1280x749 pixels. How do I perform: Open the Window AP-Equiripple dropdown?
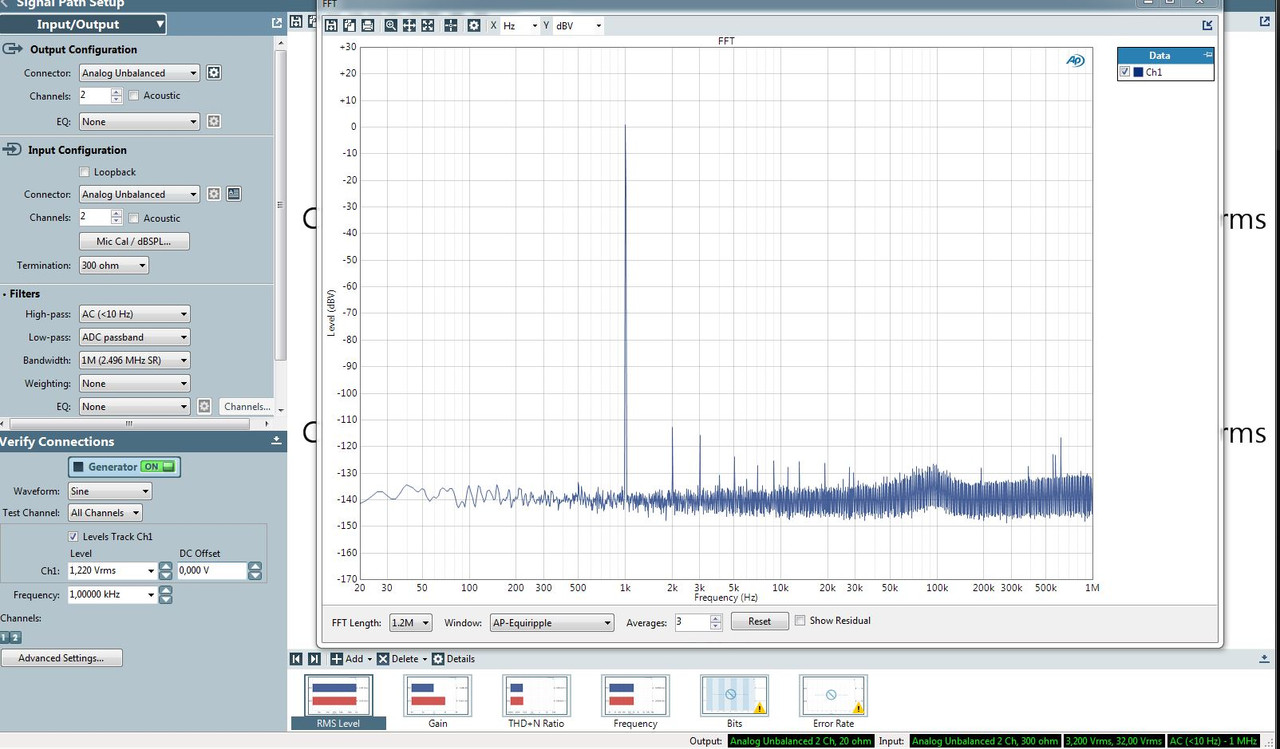(x=551, y=622)
